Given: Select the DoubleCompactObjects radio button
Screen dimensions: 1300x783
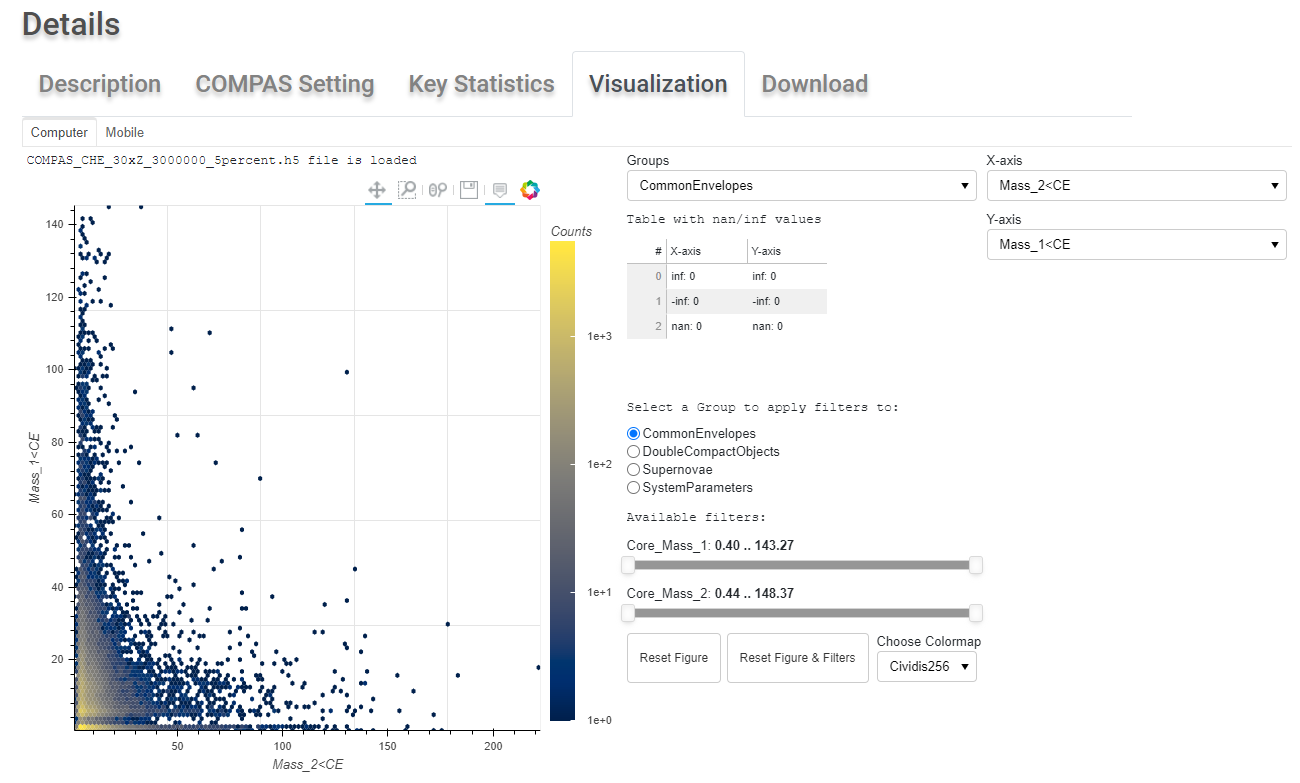Looking at the screenshot, I should pos(633,452).
